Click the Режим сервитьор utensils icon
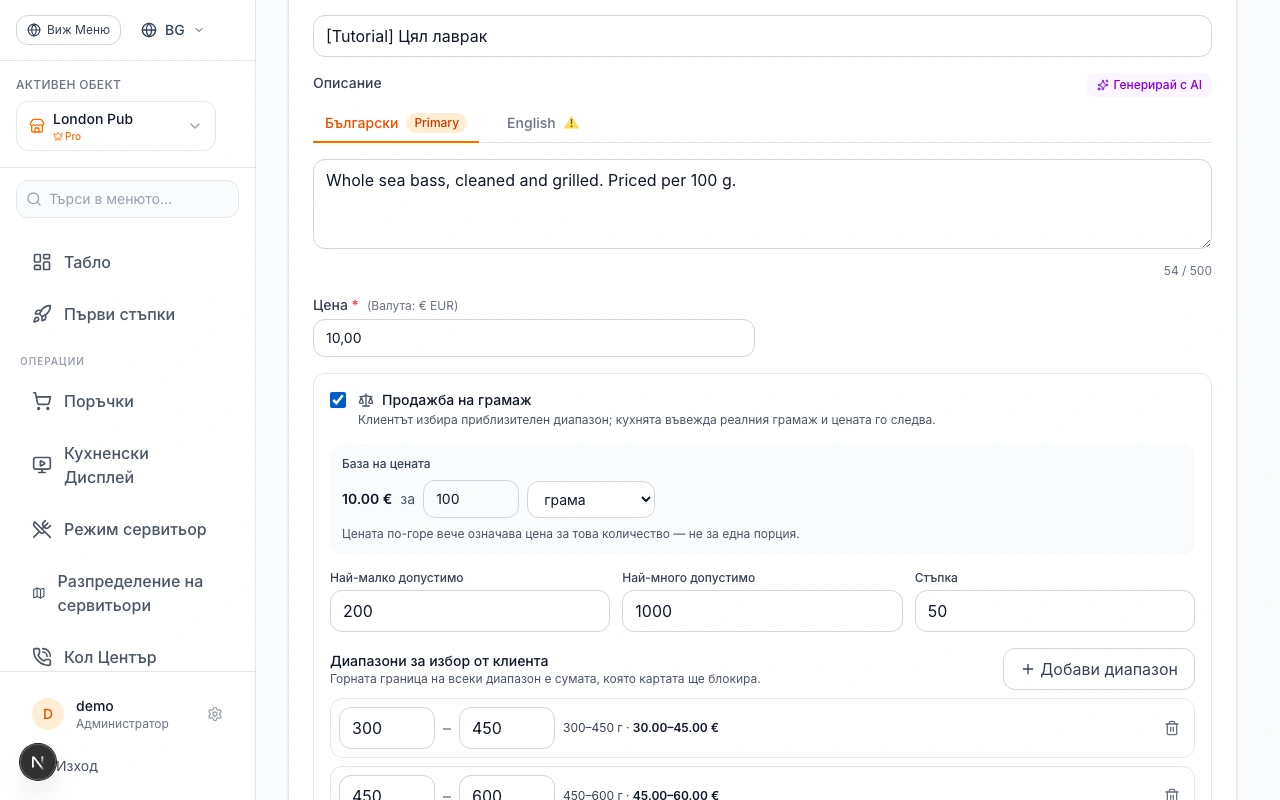 point(42,529)
